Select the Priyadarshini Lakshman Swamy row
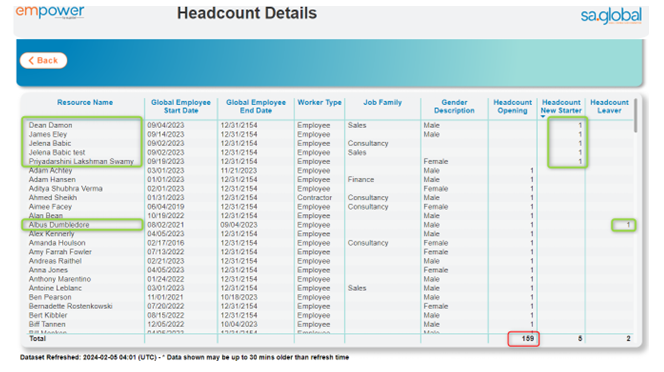The image size is (664, 372). pyautogui.click(x=327, y=161)
